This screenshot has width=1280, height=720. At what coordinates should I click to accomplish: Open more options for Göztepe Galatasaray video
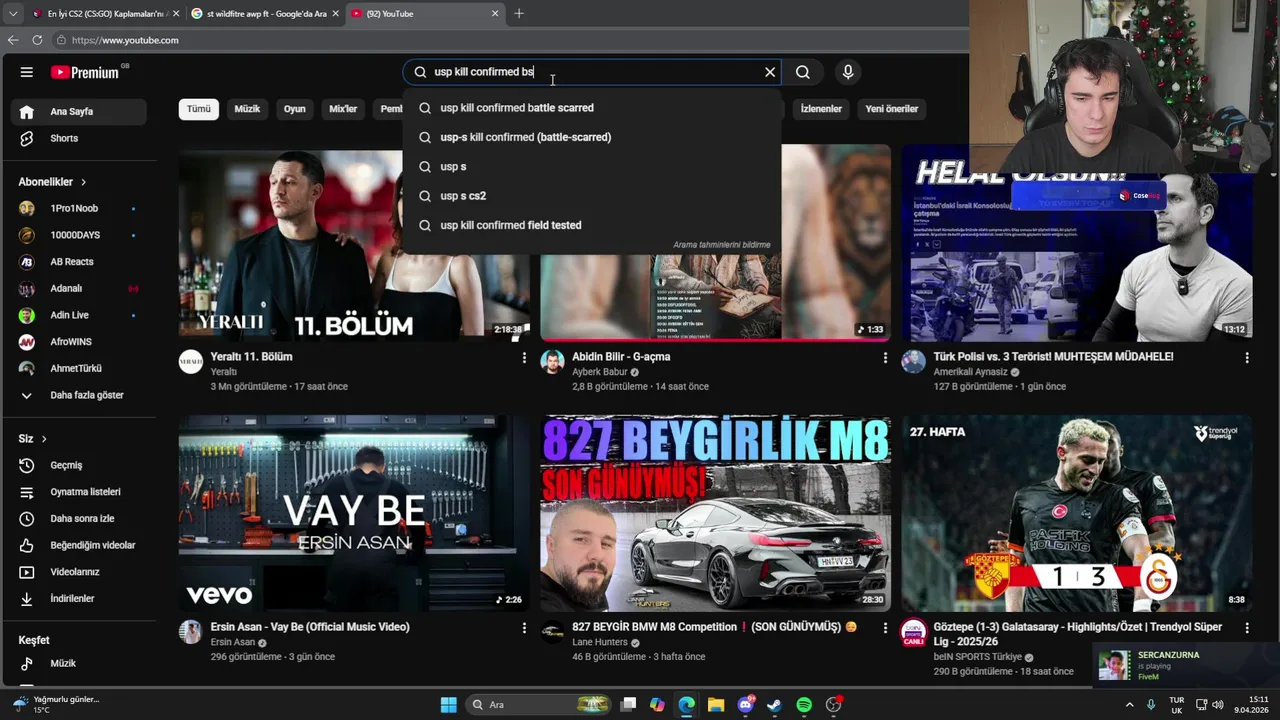[x=1247, y=628]
